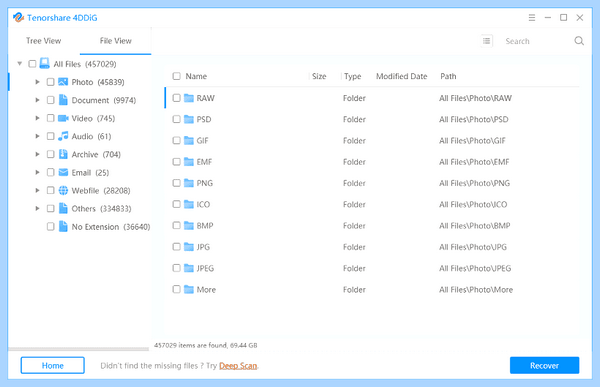Select the Audio (61) tree item
The height and width of the screenshot is (387, 600).
click(x=91, y=136)
